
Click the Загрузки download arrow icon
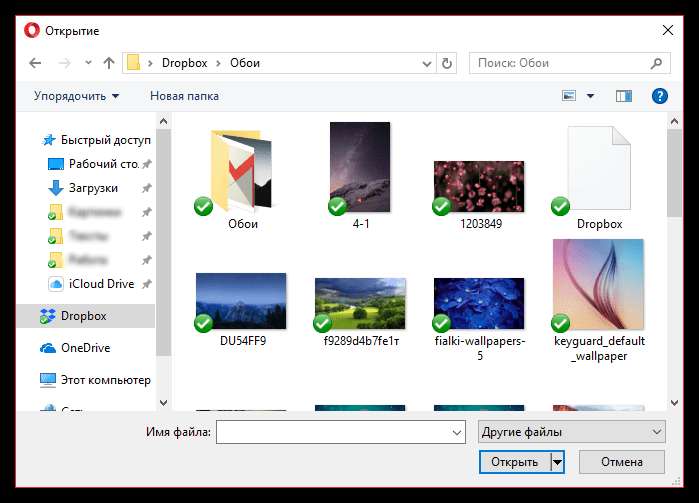pos(56,188)
